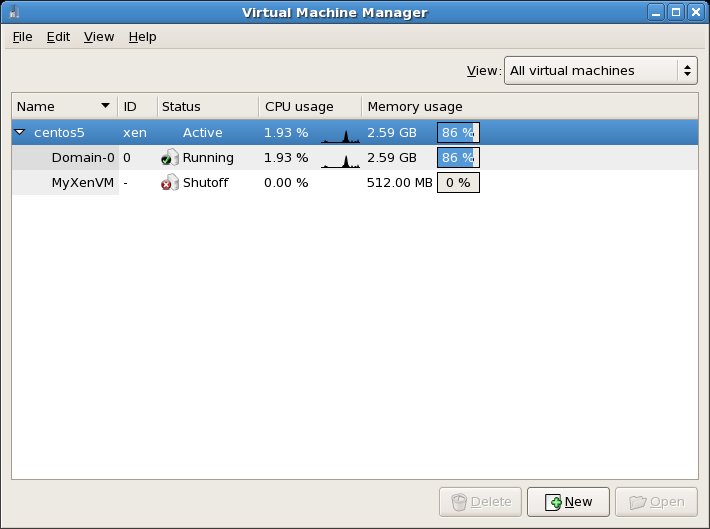Click the folder icon on Open button
710x529 pixels.
coord(636,502)
